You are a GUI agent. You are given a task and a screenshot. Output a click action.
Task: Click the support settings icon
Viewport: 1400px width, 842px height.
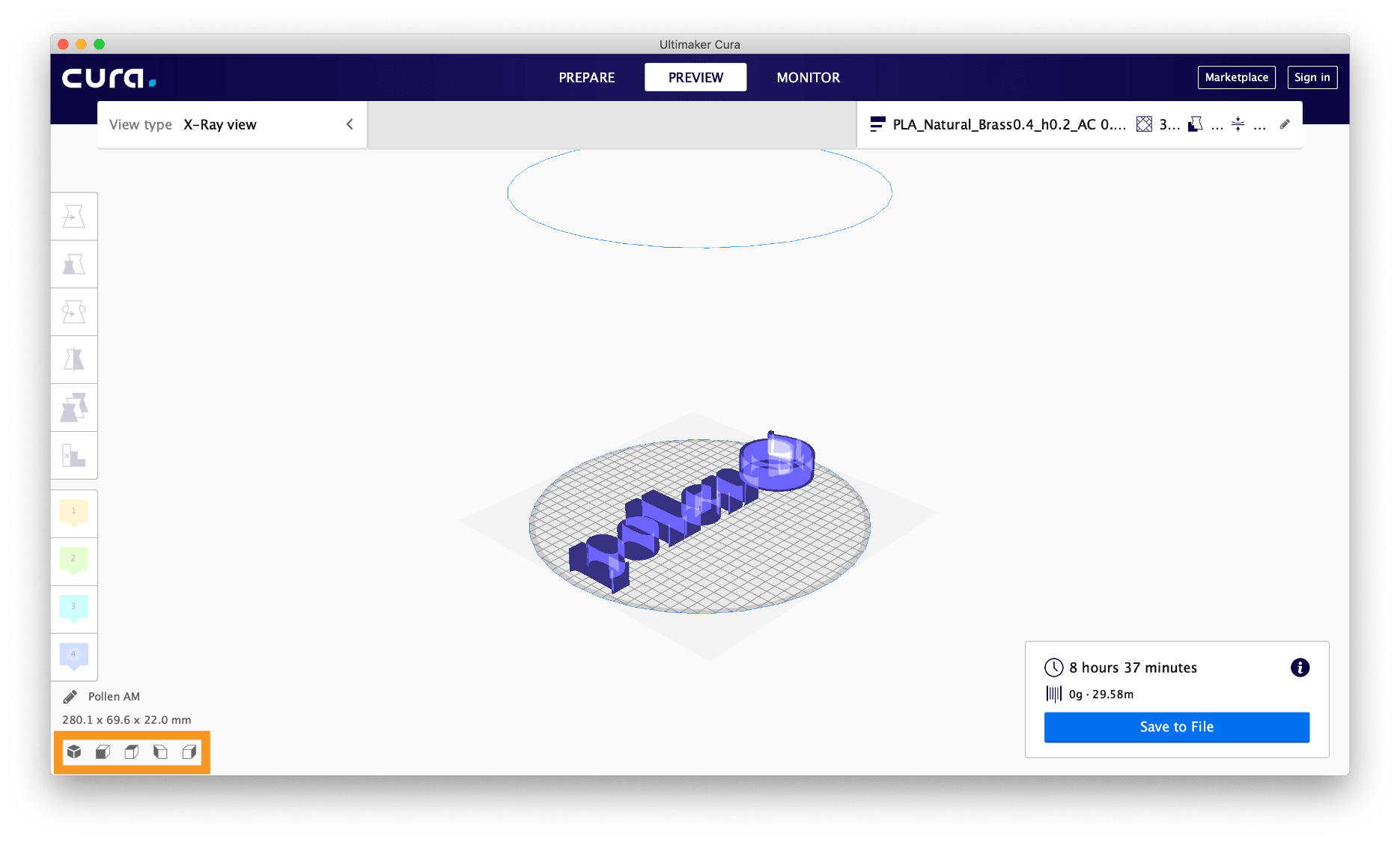(1196, 124)
